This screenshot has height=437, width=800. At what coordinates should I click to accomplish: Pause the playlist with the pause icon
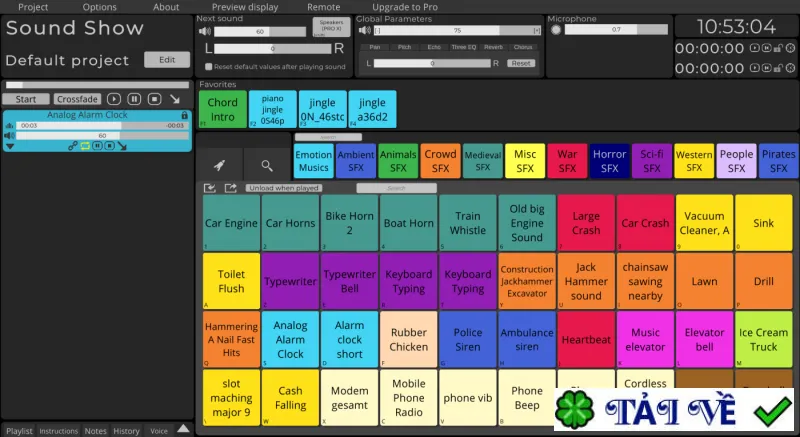pos(134,99)
